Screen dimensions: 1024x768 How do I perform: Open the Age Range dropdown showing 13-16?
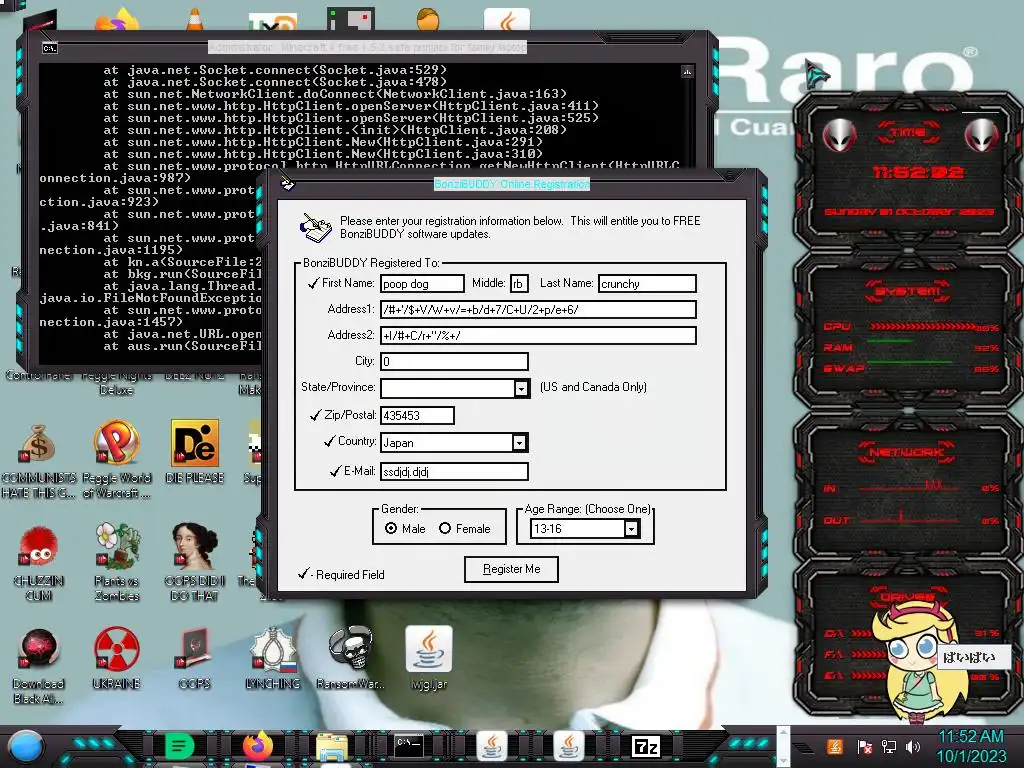[631, 529]
